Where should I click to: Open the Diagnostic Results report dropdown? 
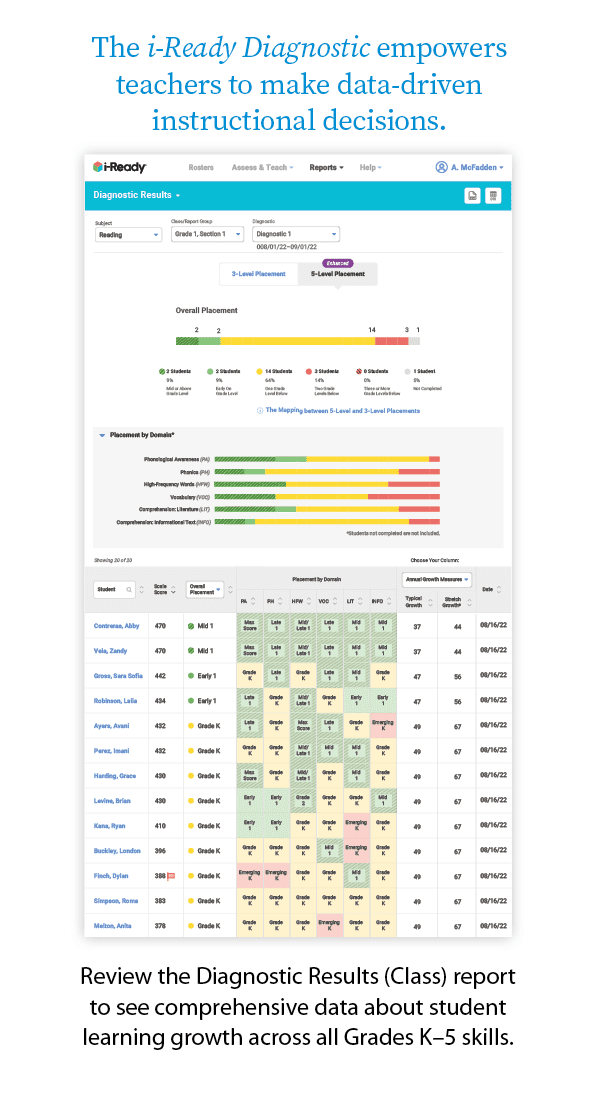(136, 195)
